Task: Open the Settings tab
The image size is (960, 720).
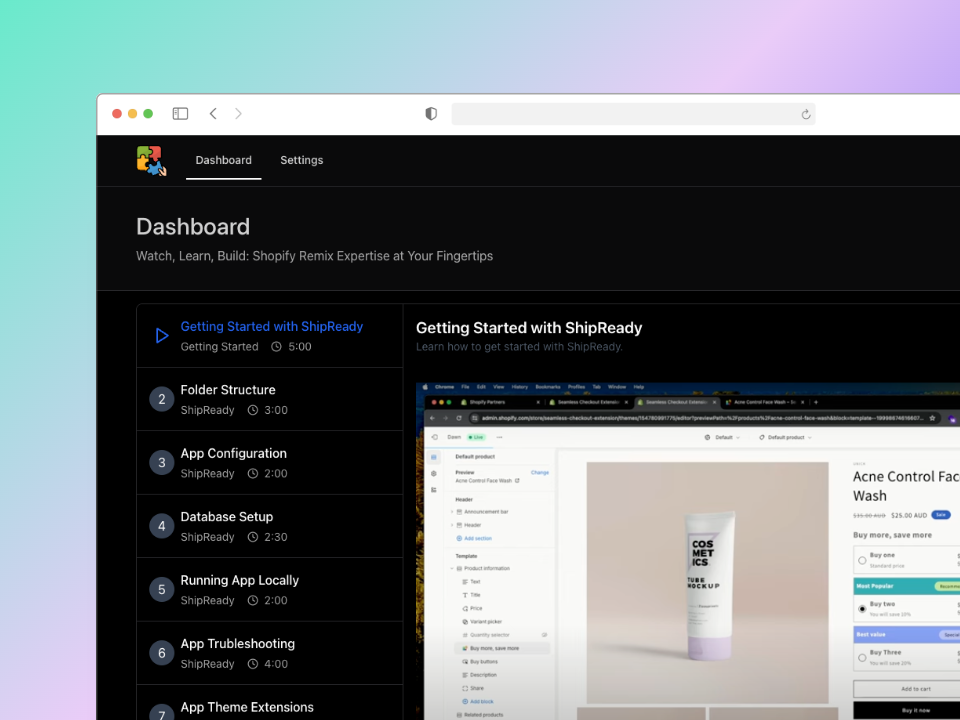Action: tap(301, 160)
